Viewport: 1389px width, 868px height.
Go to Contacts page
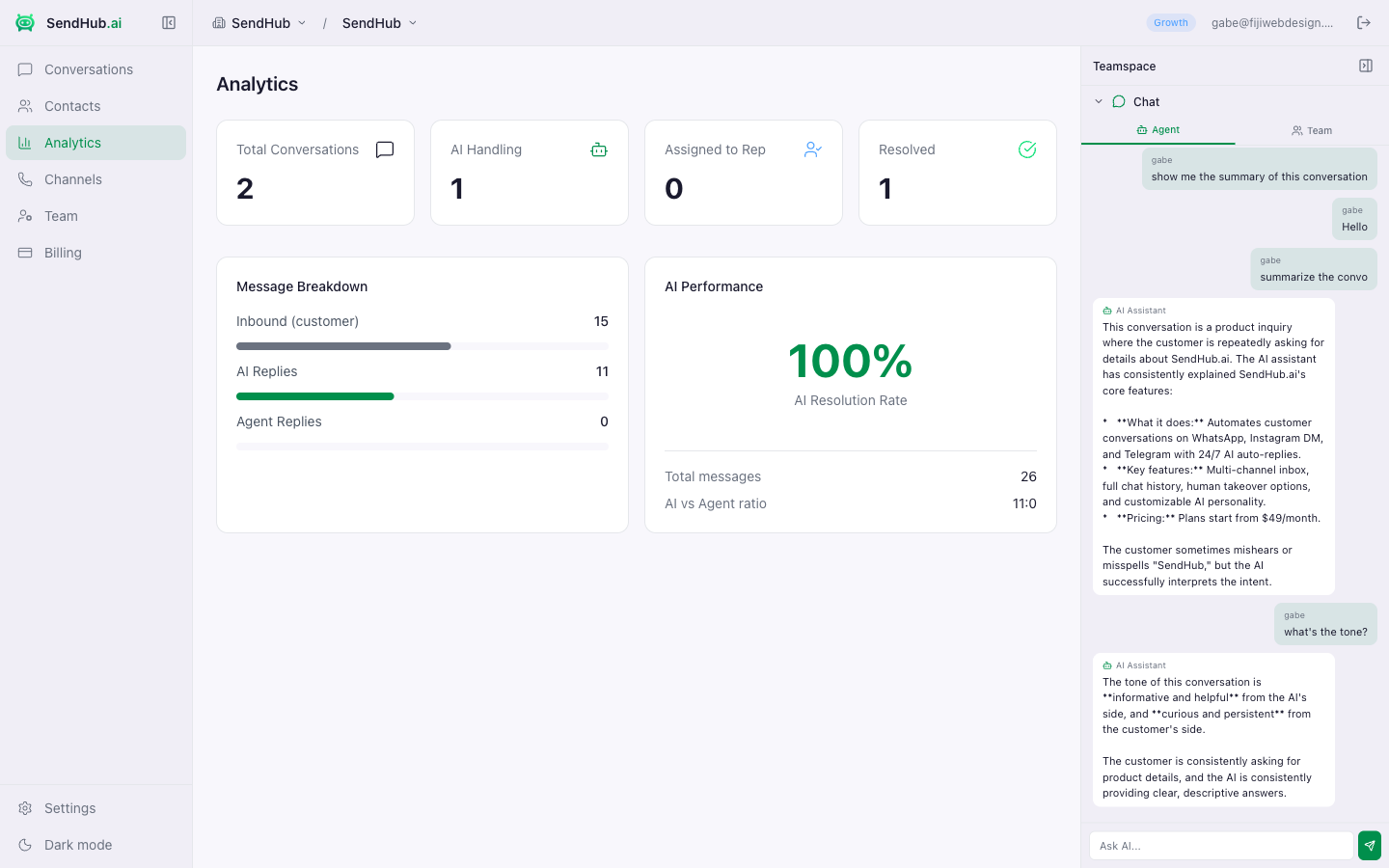coord(96,106)
